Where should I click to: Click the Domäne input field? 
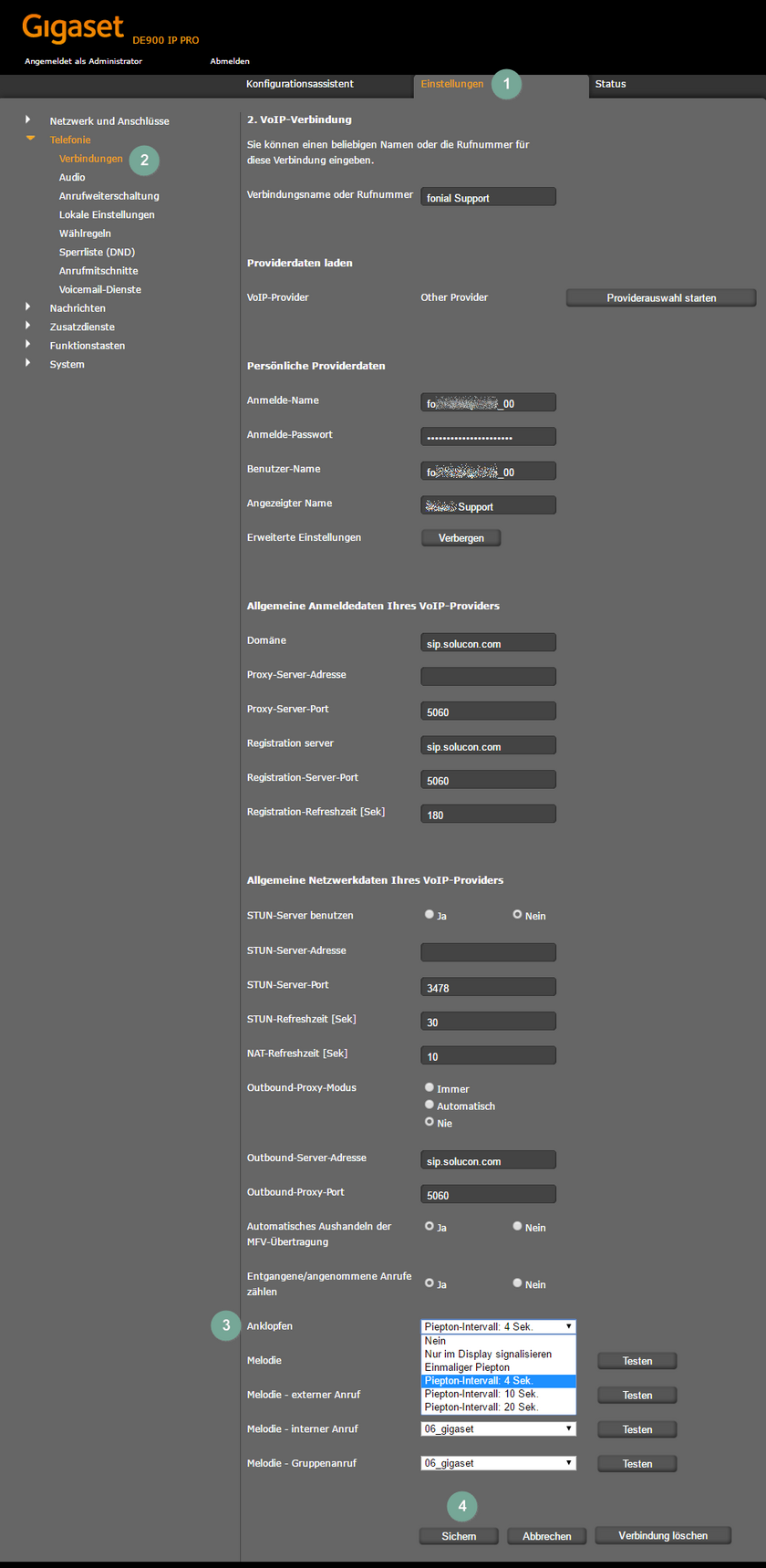[488, 643]
